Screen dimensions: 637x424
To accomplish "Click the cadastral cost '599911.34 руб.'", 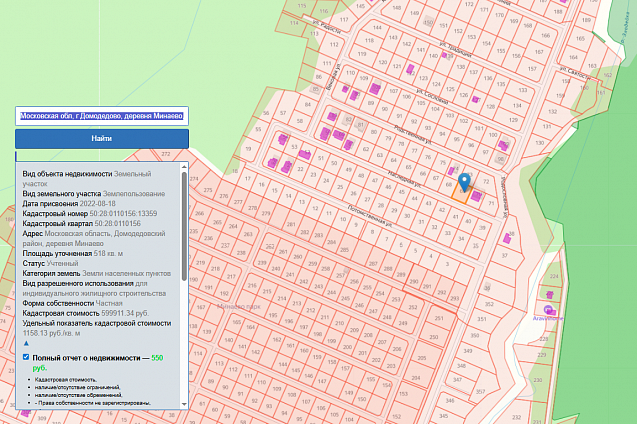I will point(125,313).
